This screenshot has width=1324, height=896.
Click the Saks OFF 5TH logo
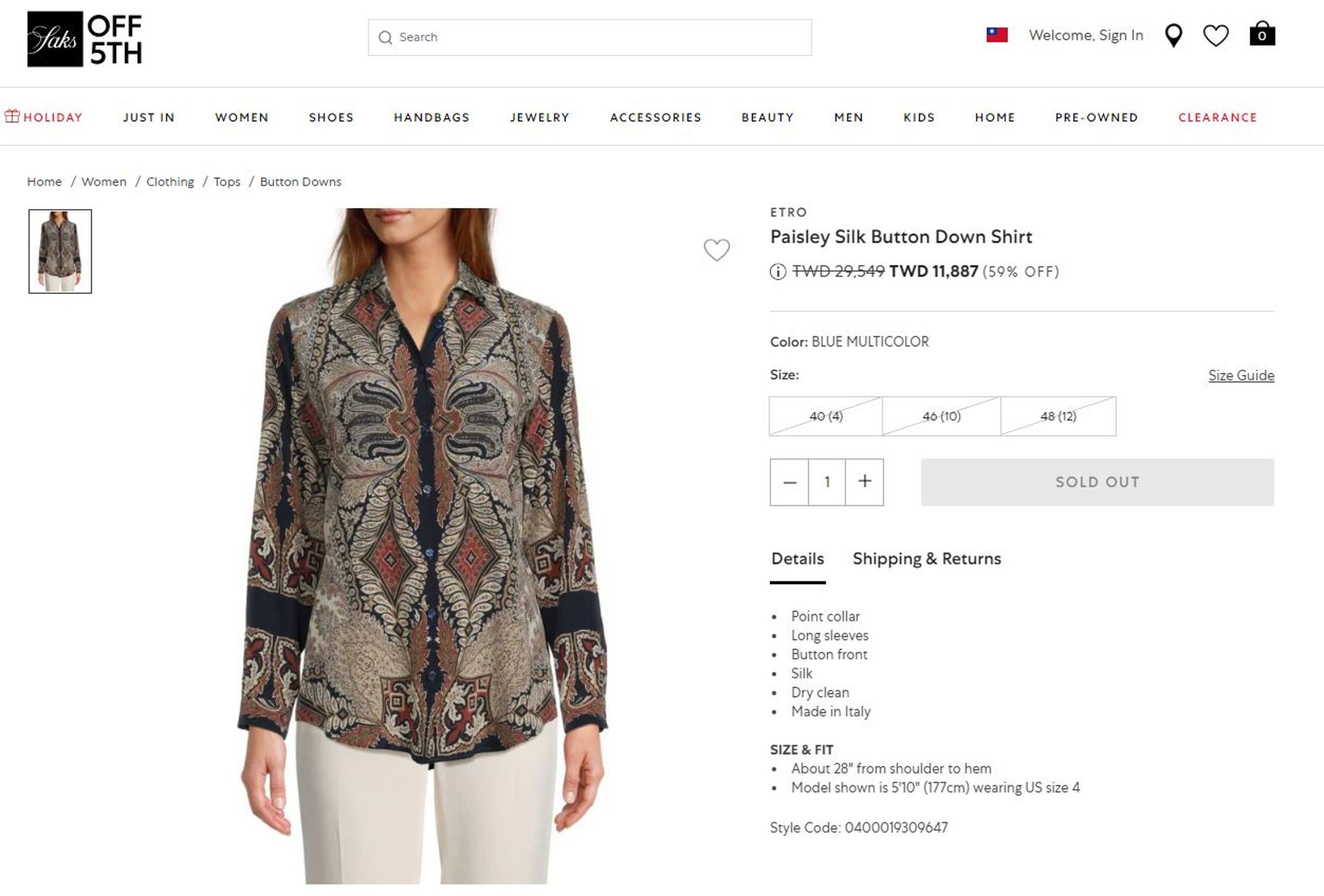pos(84,39)
